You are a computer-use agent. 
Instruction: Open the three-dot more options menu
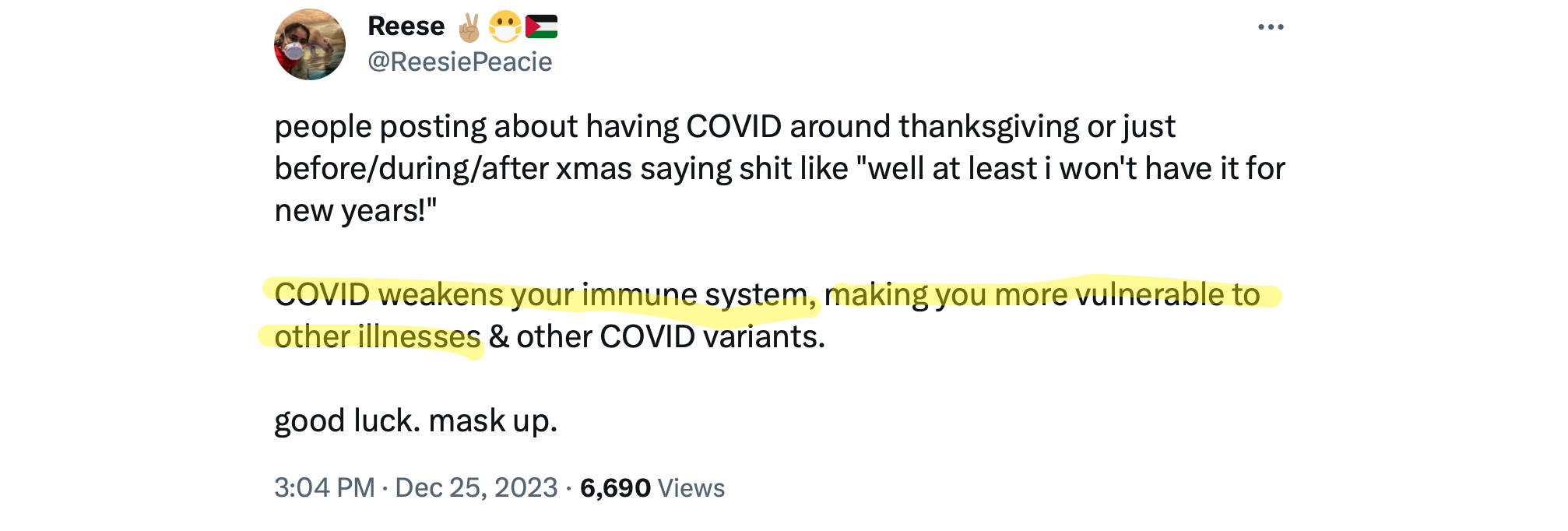point(1270,27)
